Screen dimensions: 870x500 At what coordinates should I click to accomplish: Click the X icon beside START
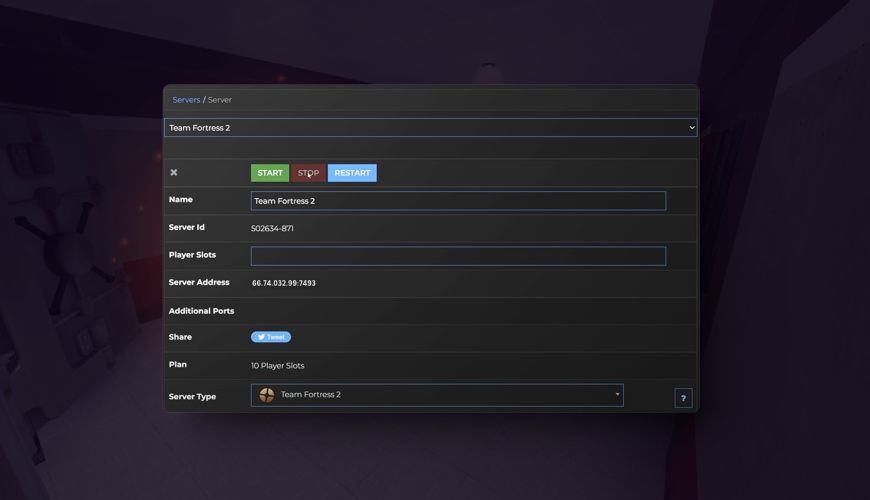pyautogui.click(x=174, y=172)
